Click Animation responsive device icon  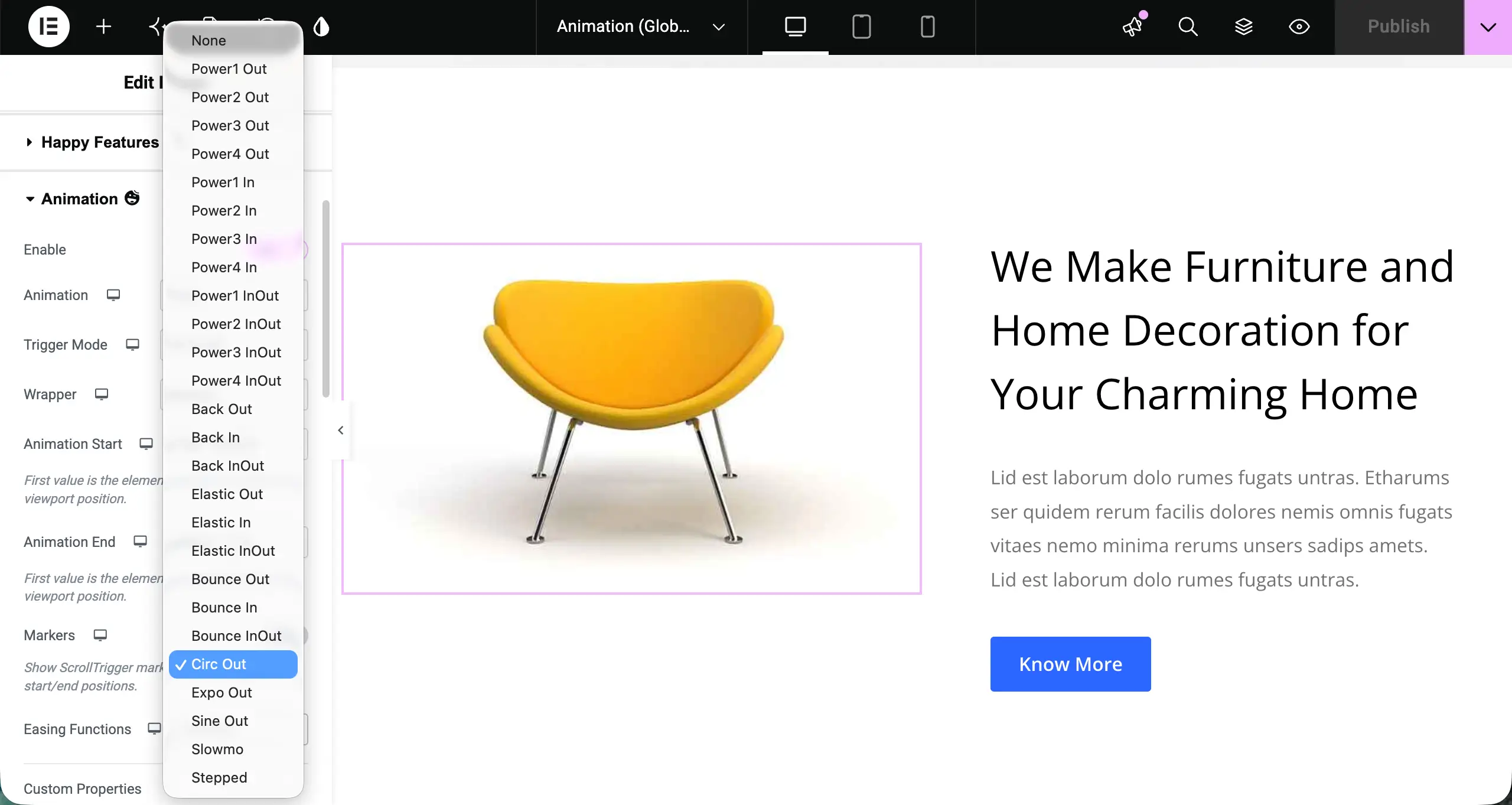coord(113,295)
